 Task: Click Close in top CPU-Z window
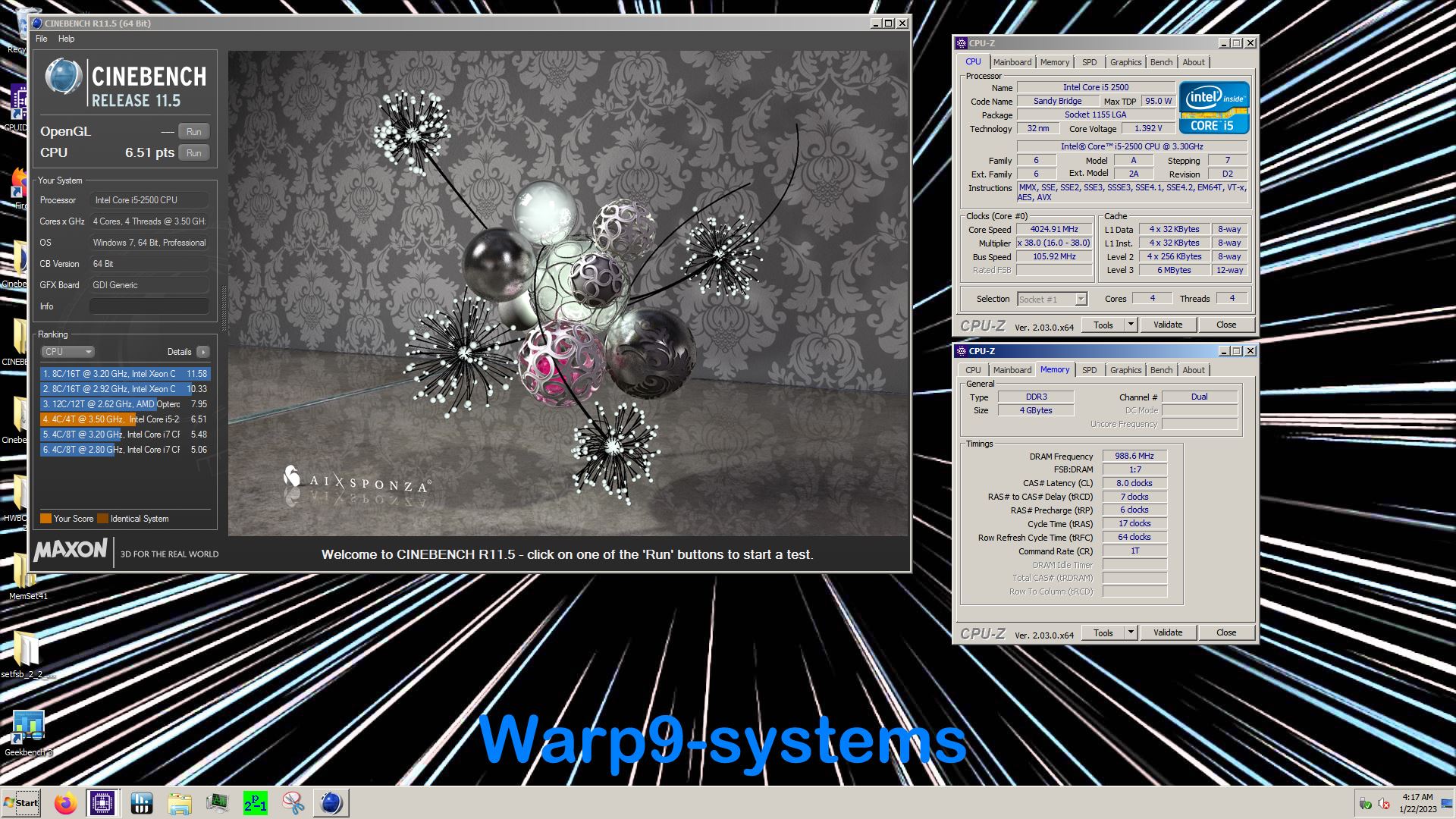pyautogui.click(x=1226, y=325)
